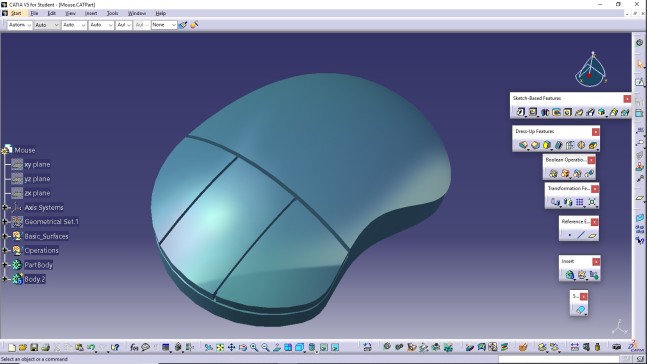This screenshot has width=647, height=364.
Task: Open the view mode shading dropdown icon
Action: [x=312, y=347]
